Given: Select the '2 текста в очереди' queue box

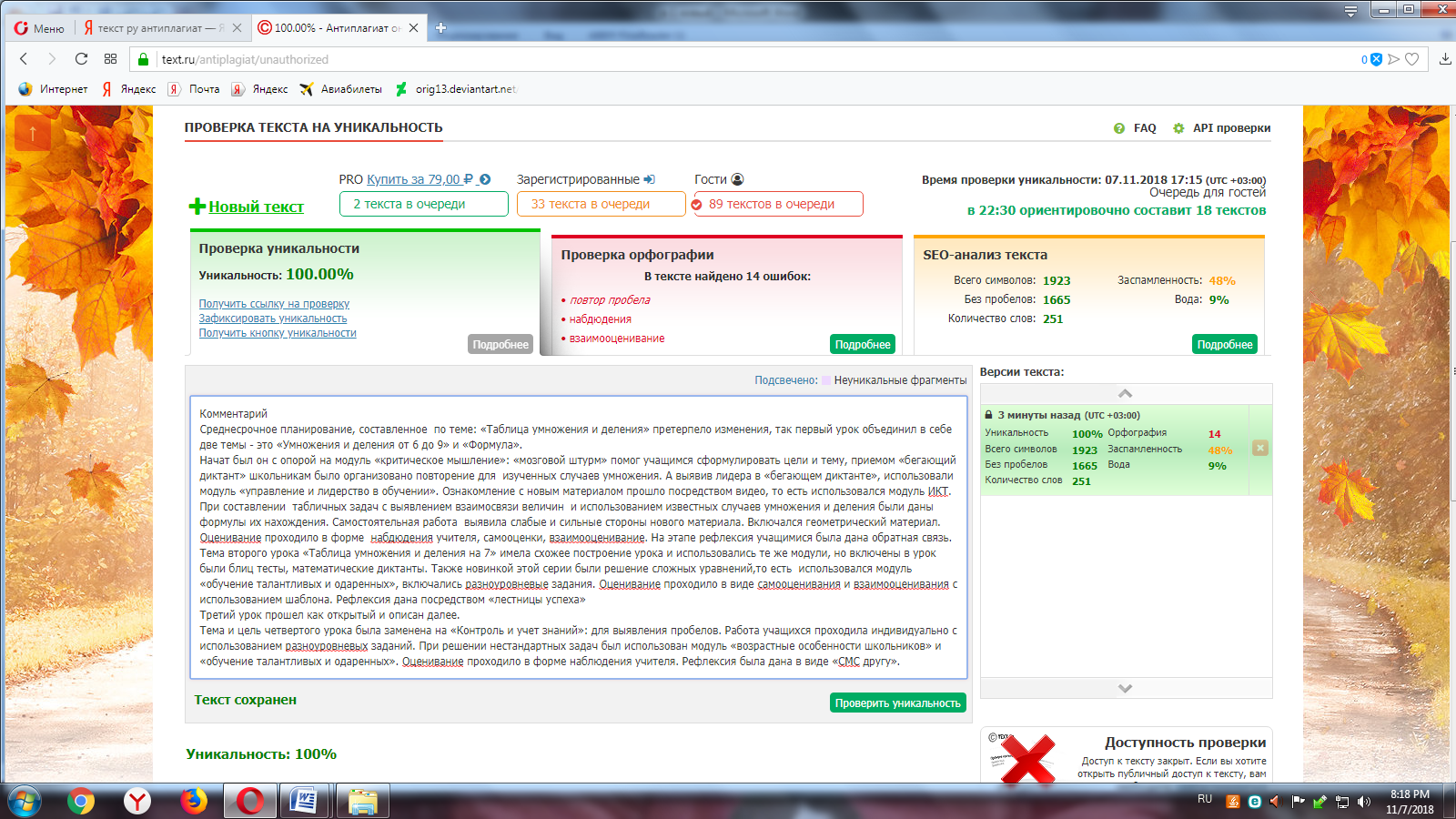Looking at the screenshot, I should [424, 204].
